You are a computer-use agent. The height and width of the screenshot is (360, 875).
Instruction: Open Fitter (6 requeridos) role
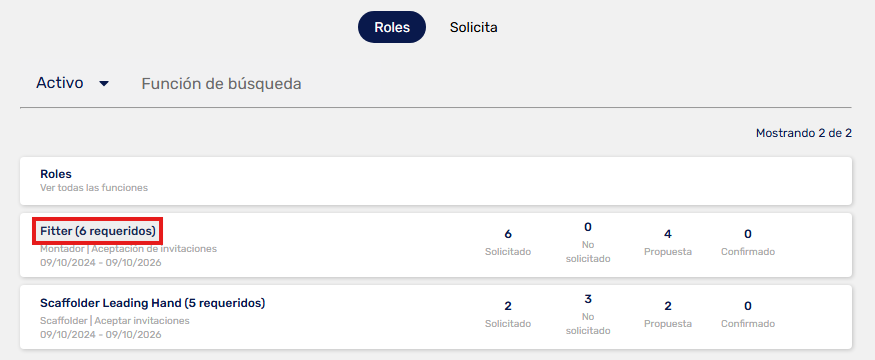[x=98, y=231]
